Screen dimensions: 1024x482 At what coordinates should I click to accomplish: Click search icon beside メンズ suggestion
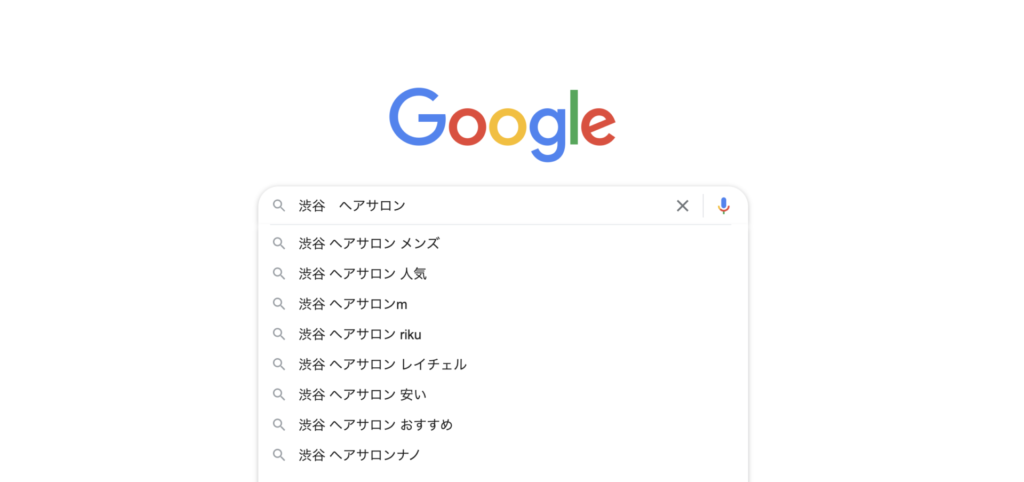(x=279, y=244)
